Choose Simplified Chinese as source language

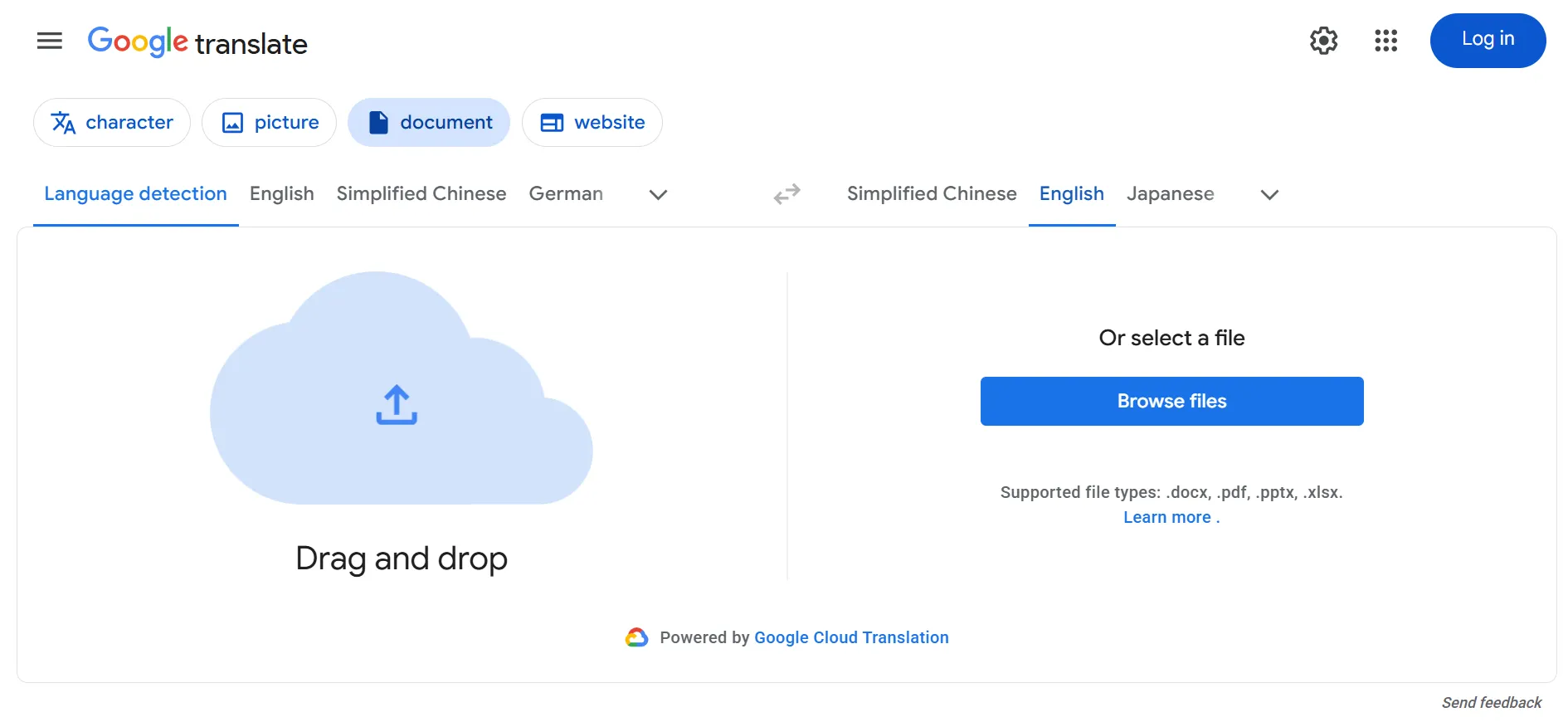pos(421,194)
